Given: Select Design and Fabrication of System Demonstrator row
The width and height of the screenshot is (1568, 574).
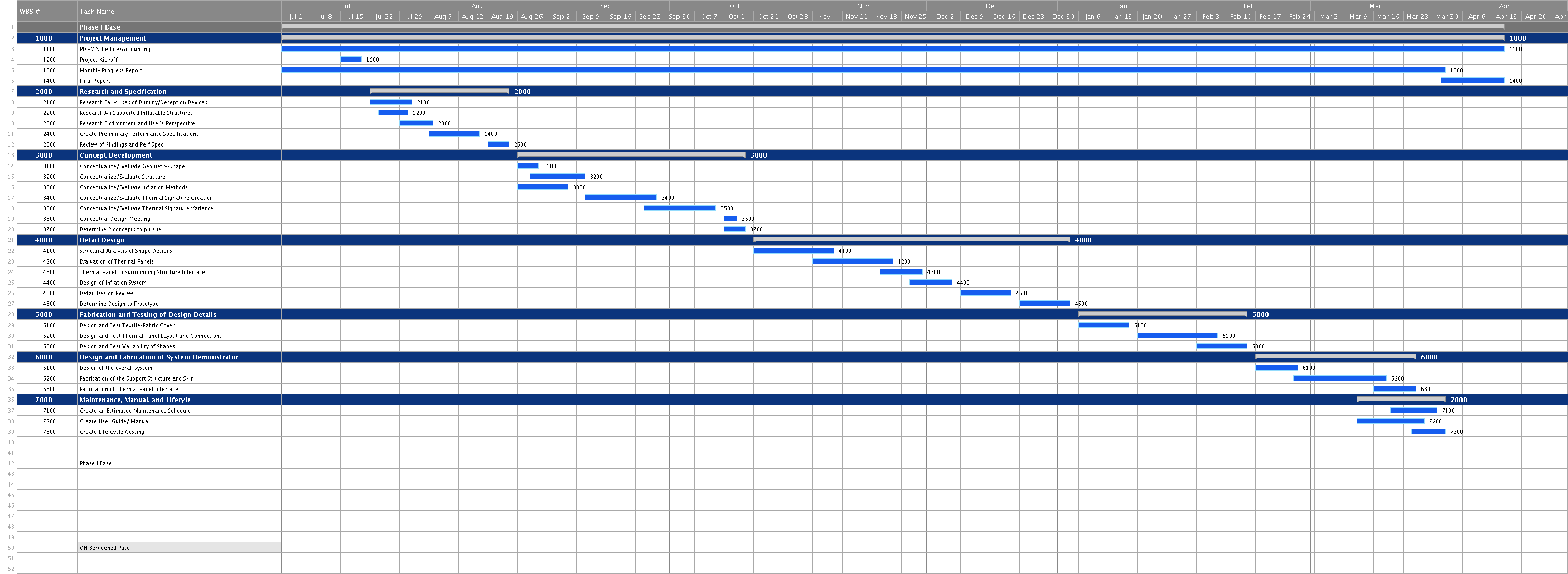Looking at the screenshot, I should click(159, 357).
